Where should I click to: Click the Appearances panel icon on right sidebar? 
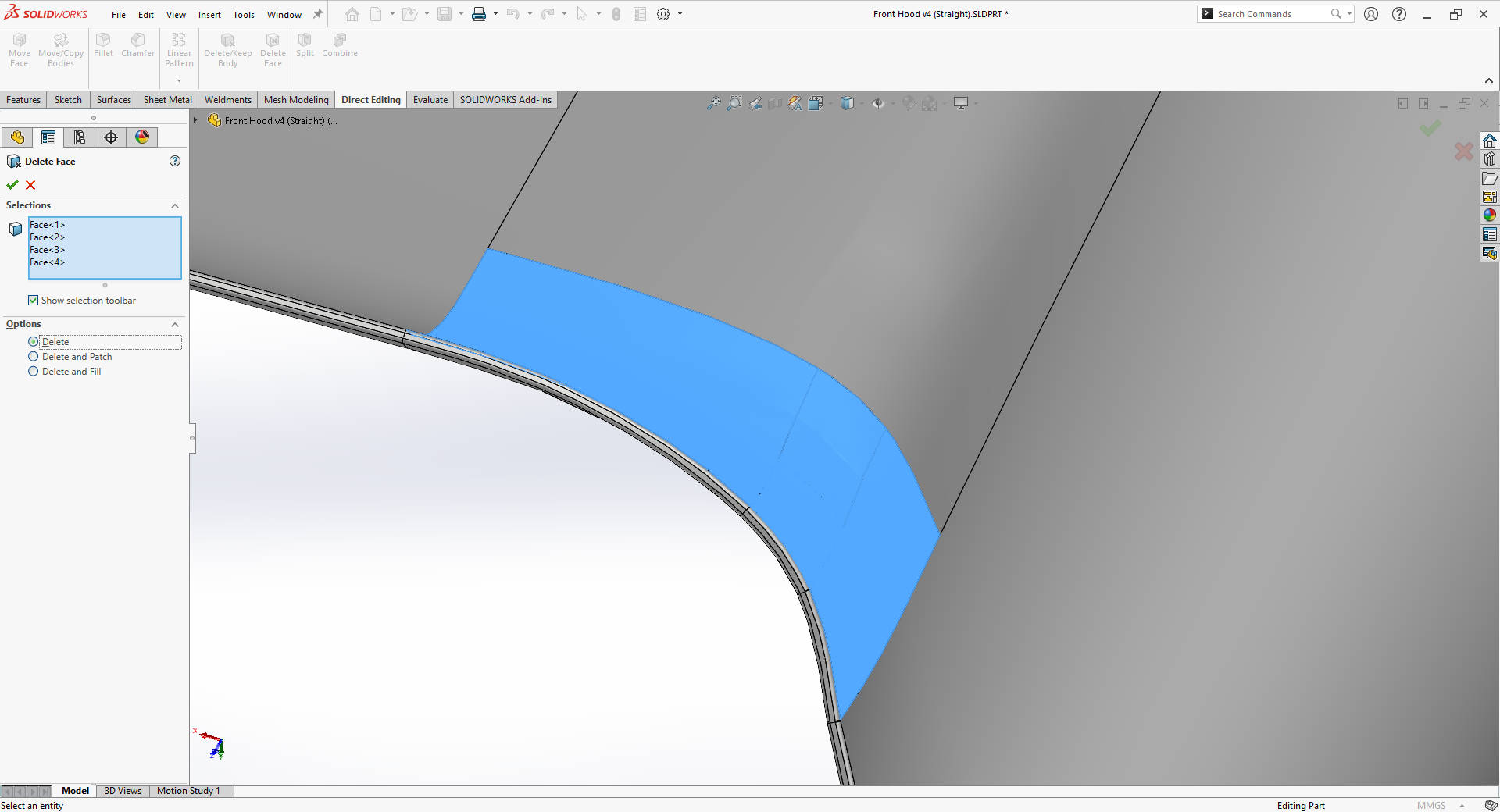coord(1490,215)
